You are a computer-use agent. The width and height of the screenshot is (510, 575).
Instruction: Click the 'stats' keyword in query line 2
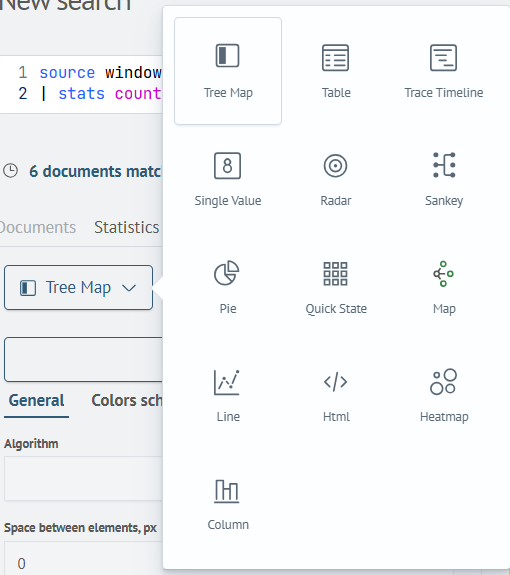(81, 94)
